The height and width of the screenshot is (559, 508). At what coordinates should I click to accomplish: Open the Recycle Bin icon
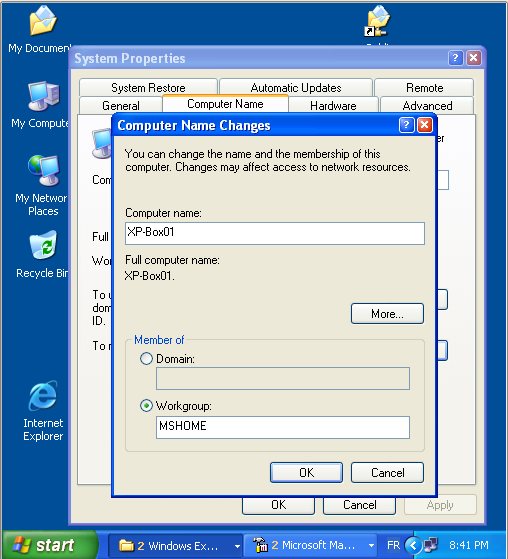pos(43,245)
